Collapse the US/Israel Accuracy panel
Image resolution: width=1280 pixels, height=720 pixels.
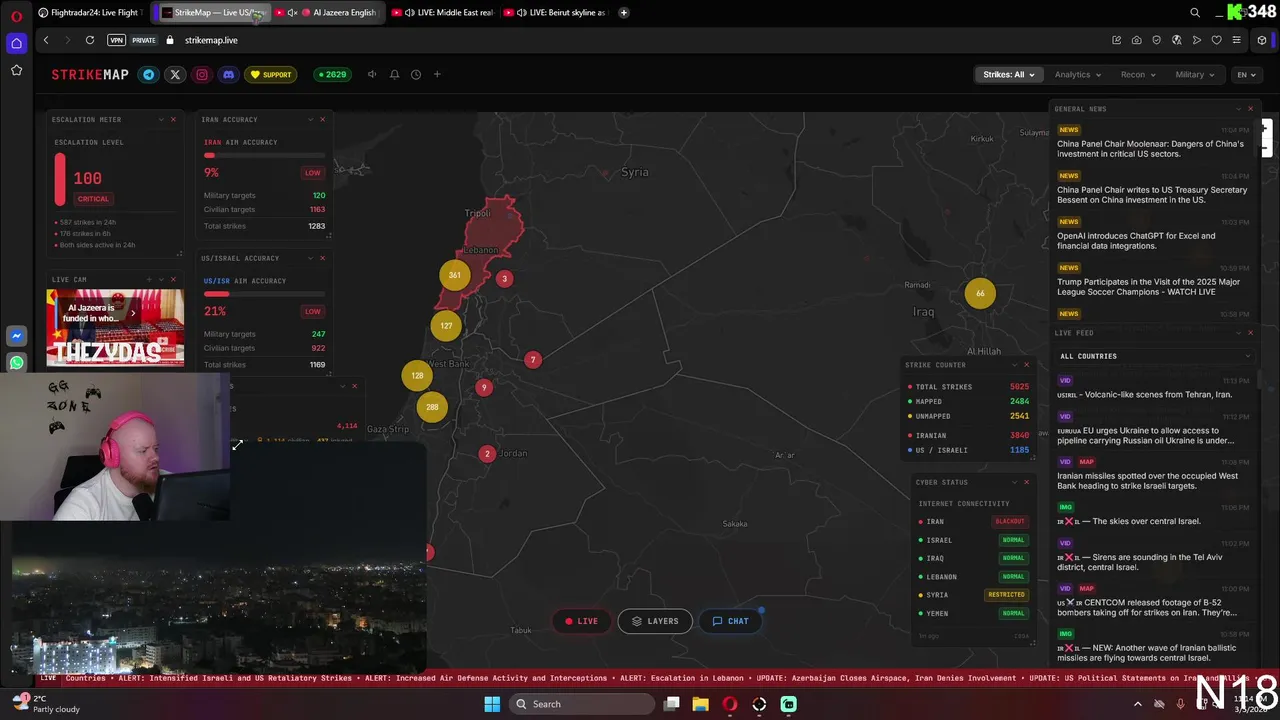(x=310, y=258)
